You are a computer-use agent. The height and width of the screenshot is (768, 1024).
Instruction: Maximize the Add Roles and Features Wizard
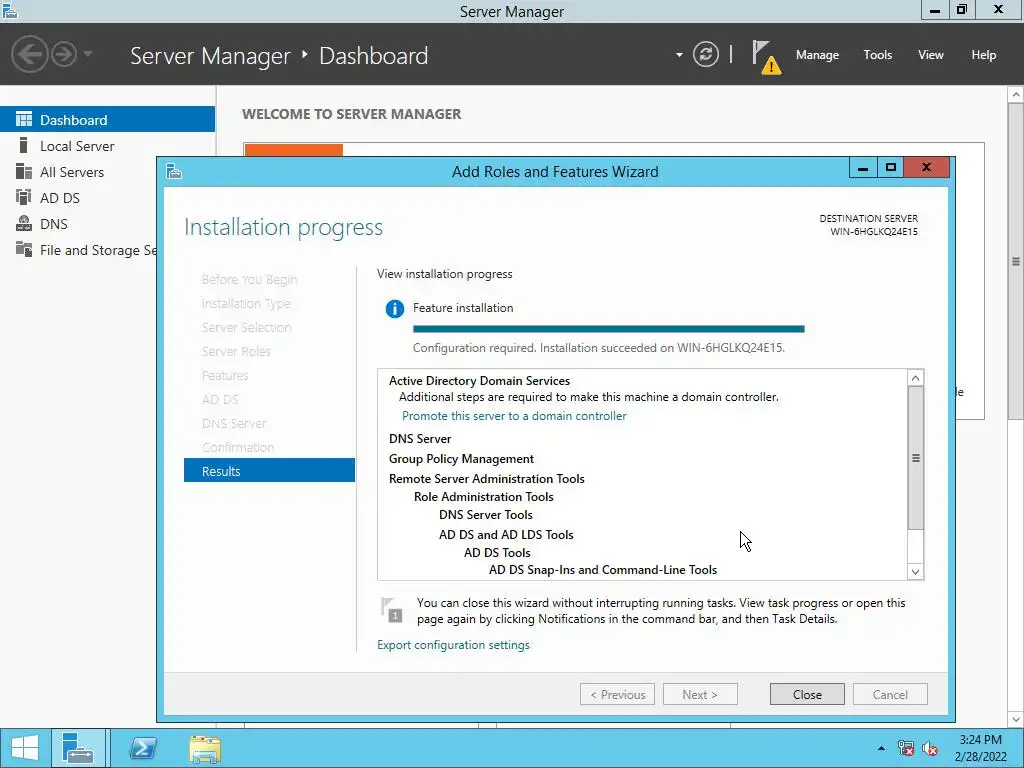click(x=890, y=168)
